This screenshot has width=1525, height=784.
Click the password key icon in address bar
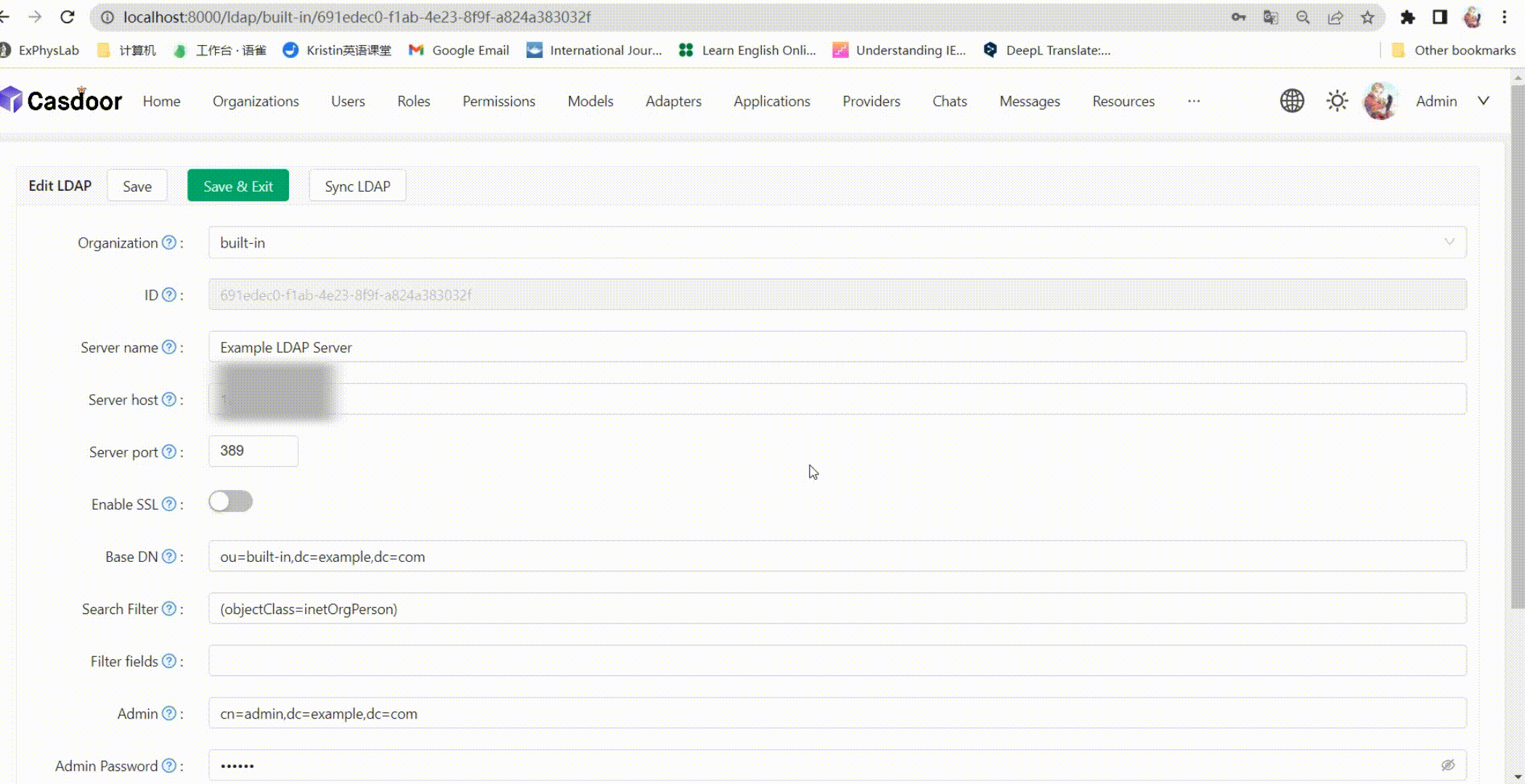point(1238,17)
